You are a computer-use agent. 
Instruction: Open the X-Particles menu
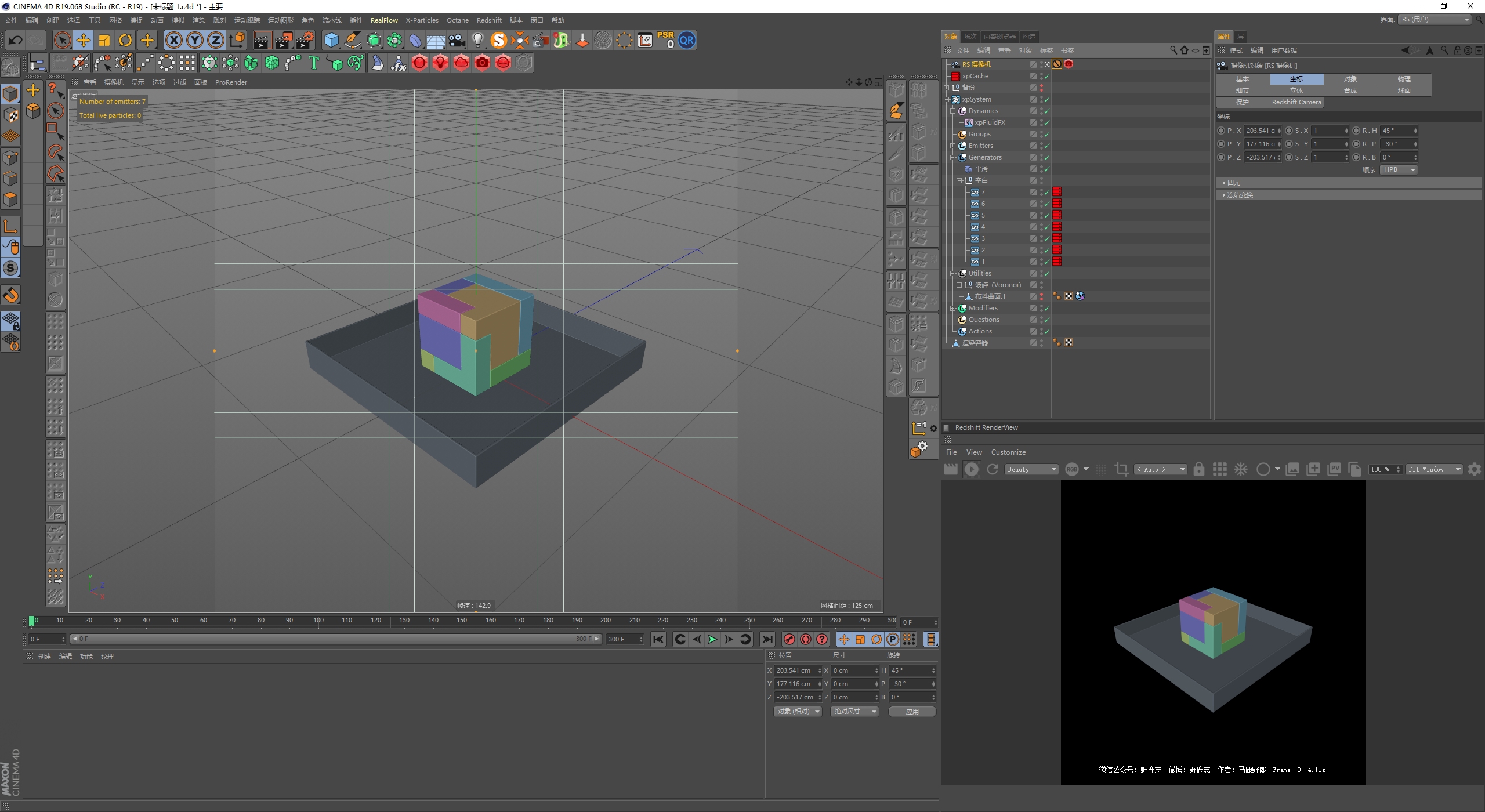point(422,20)
